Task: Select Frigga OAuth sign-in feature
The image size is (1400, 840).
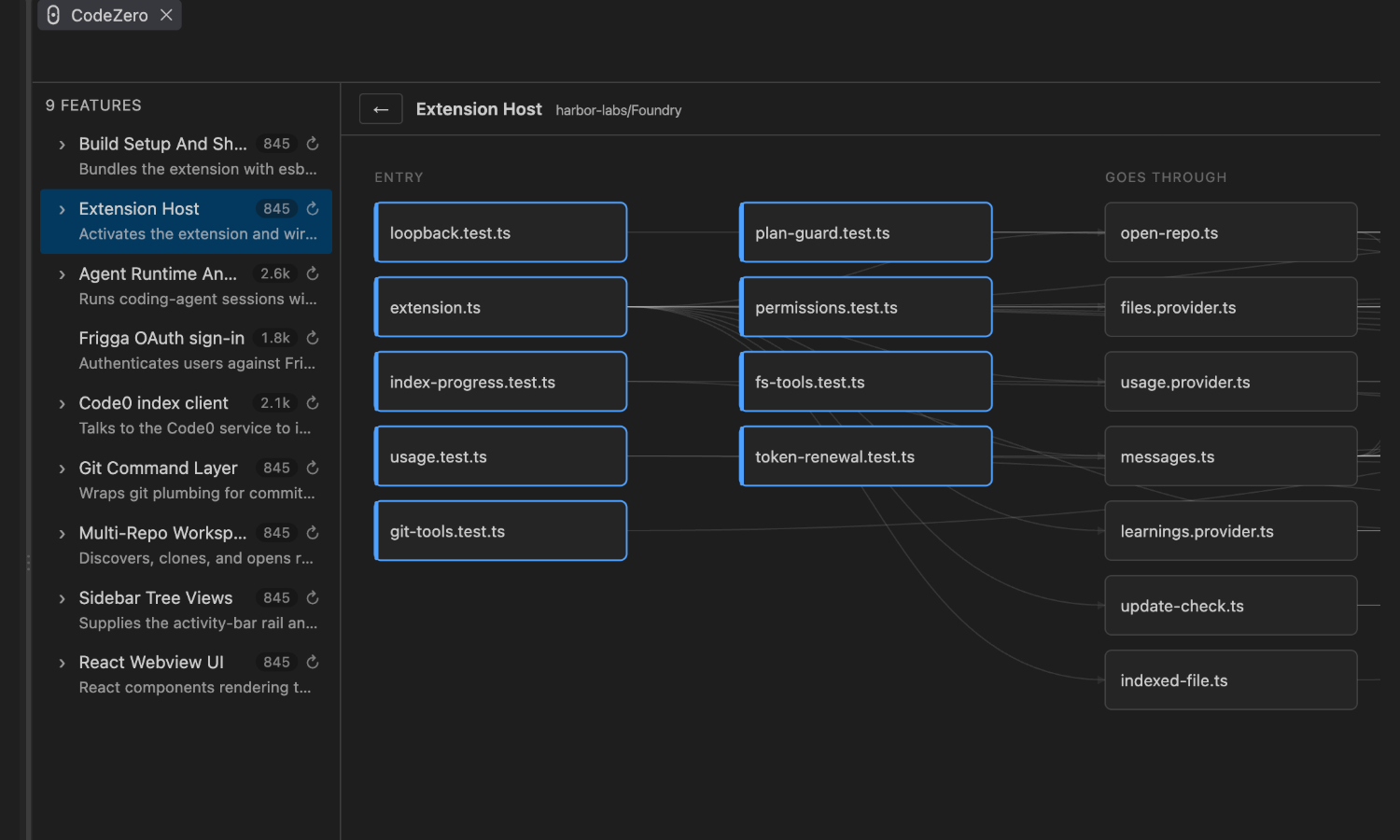Action: pos(186,350)
